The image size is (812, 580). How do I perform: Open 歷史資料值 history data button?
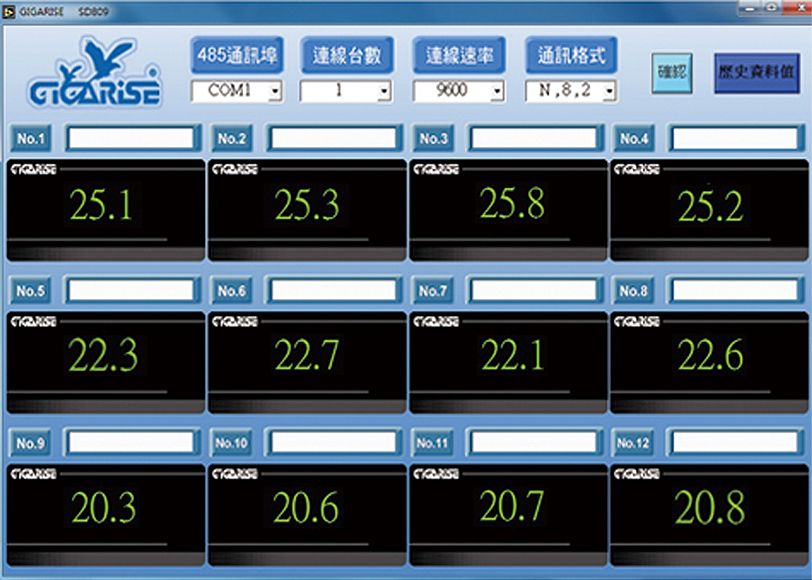(757, 73)
